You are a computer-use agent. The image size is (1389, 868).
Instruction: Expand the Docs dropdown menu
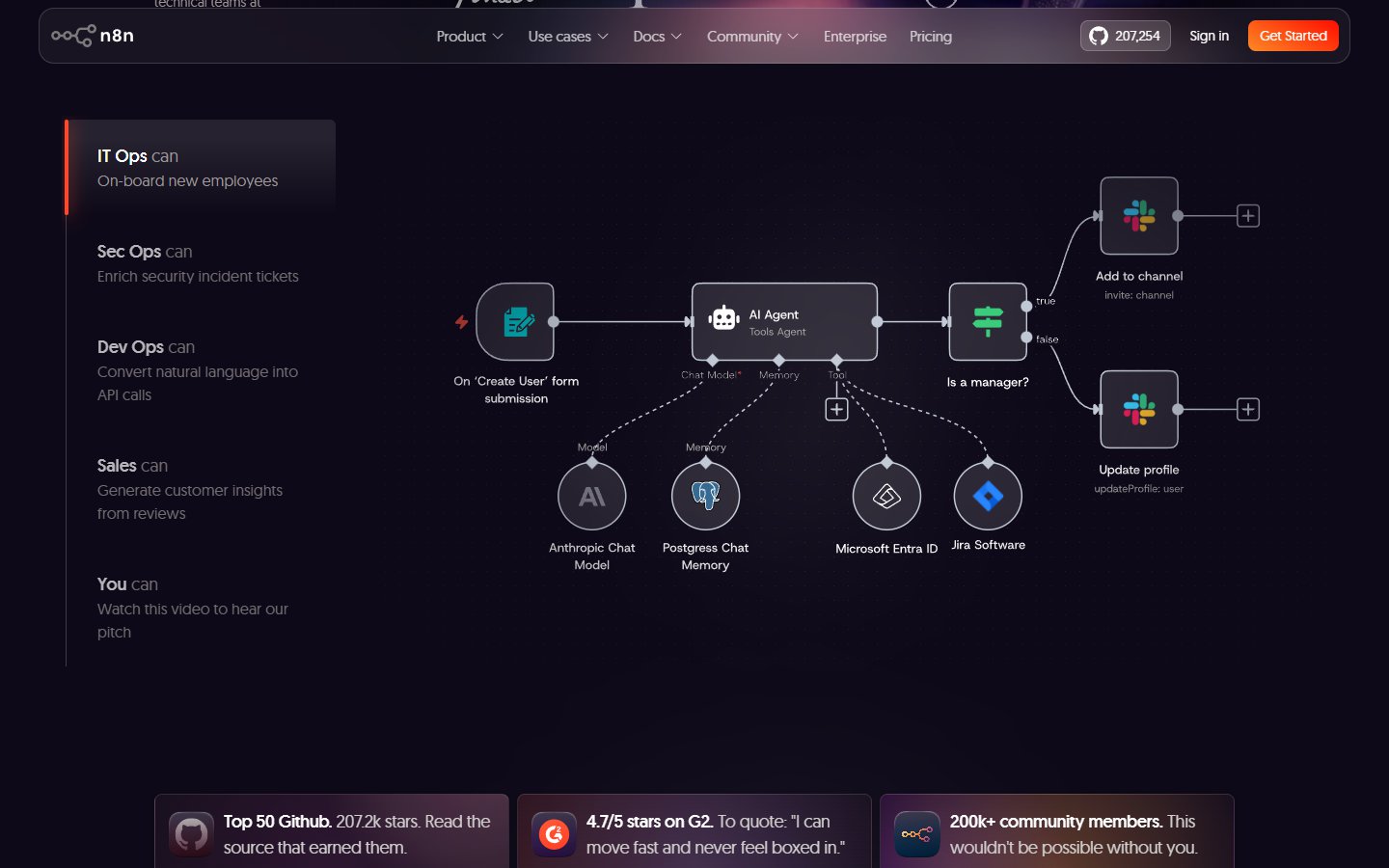coord(657,36)
